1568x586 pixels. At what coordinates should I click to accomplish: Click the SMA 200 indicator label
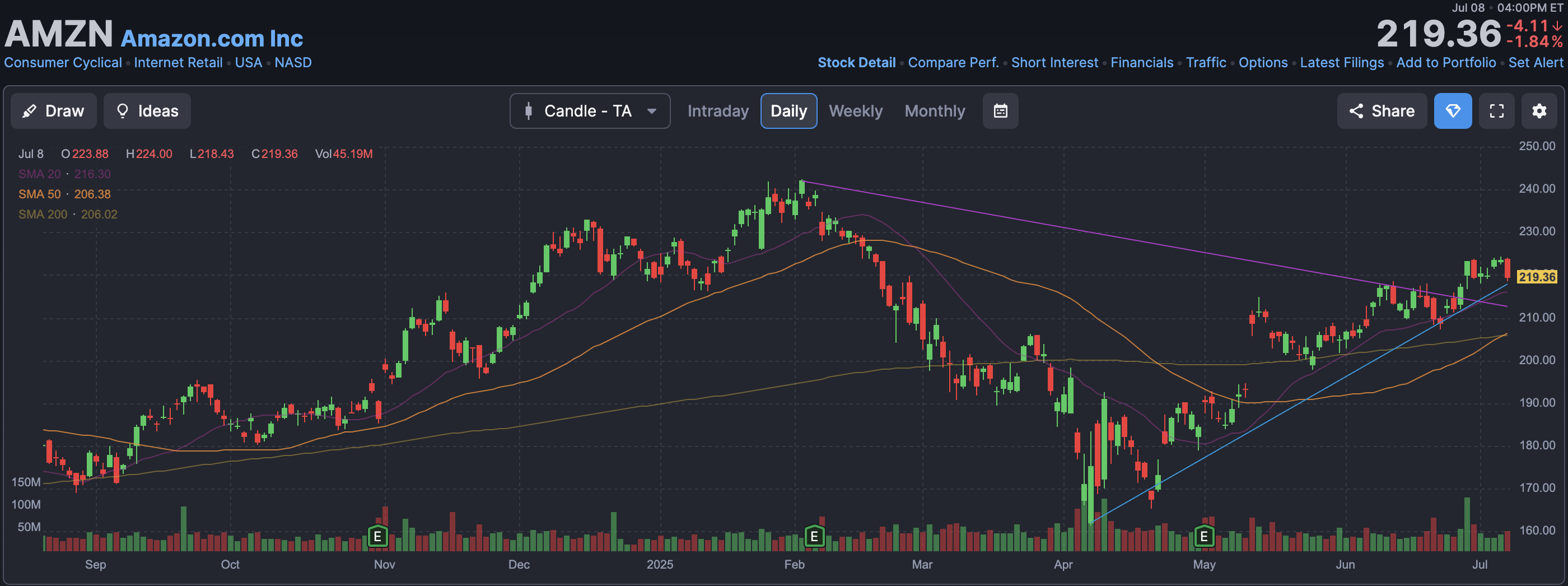point(43,215)
